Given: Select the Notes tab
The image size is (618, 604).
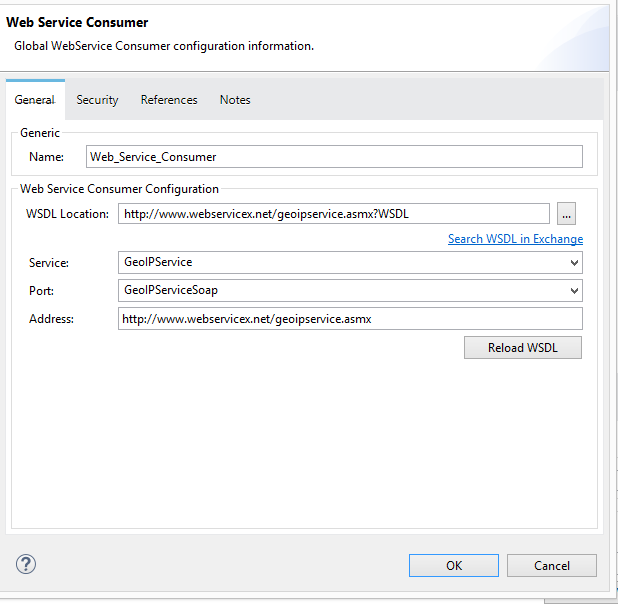Looking at the screenshot, I should pyautogui.click(x=235, y=100).
